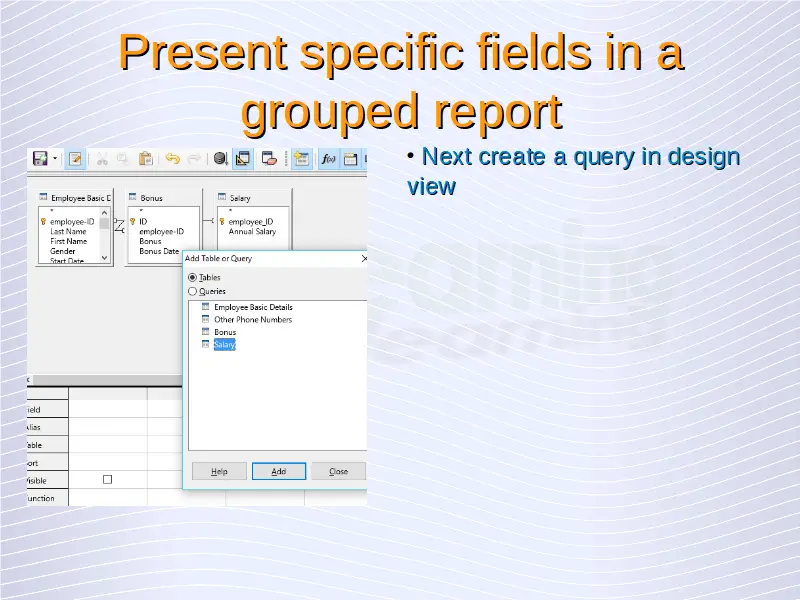Select ID key field in Bonus table
Viewport: 800px width, 600px height.
pos(143,222)
